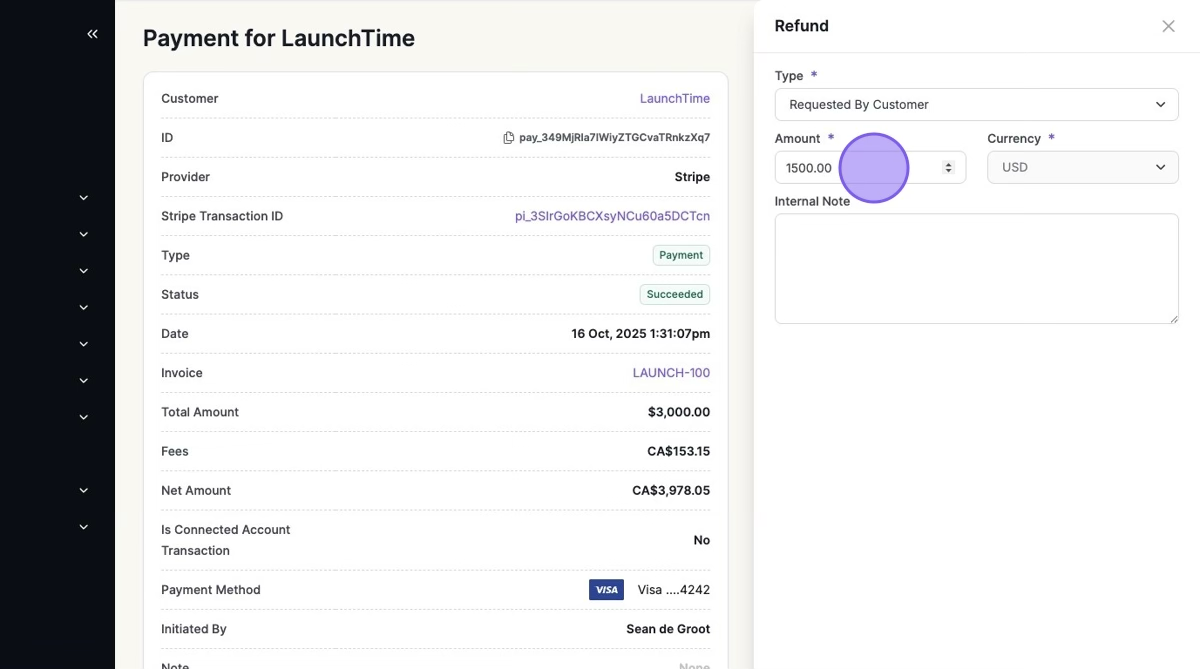Screen dimensions: 1200x669
Task: Focus the Amount field with 1500.00
Action: click(870, 167)
